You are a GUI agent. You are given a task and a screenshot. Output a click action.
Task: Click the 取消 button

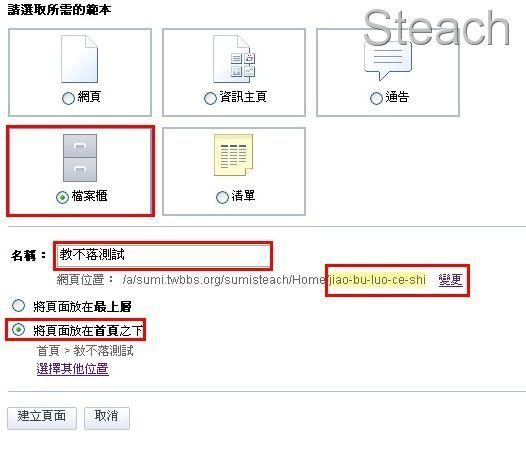tap(107, 418)
